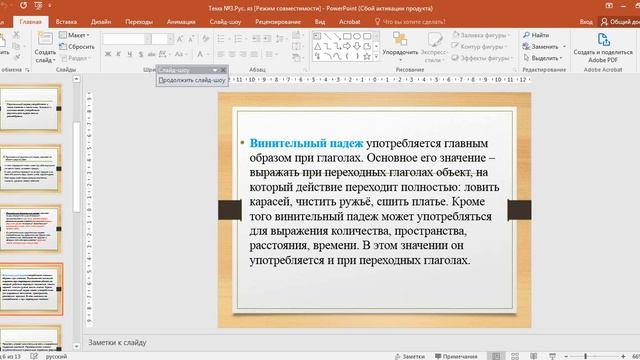Click the Find (Найти) button
The image size is (640, 360).
click(536, 35)
